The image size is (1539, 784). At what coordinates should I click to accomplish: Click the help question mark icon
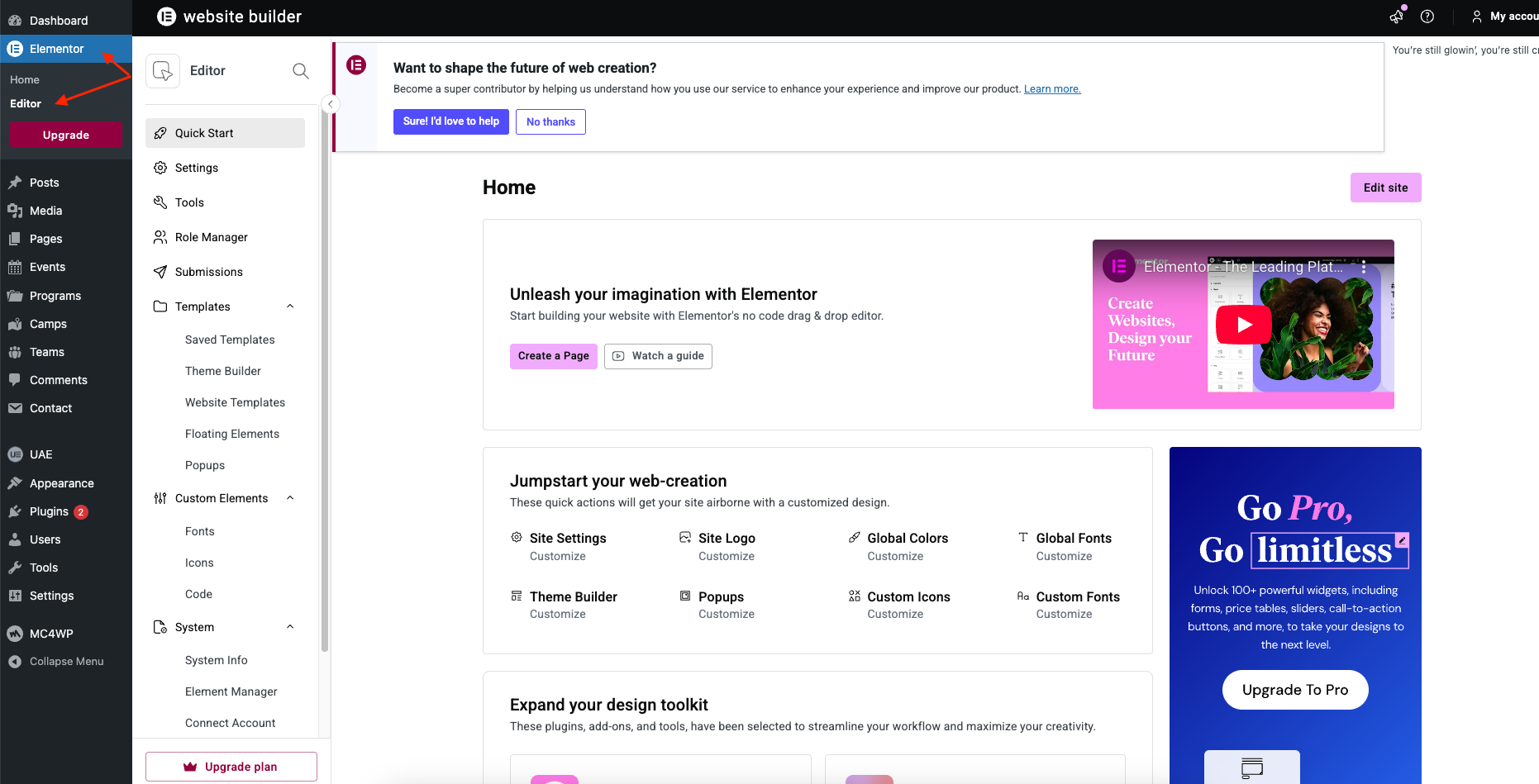pyautogui.click(x=1427, y=17)
